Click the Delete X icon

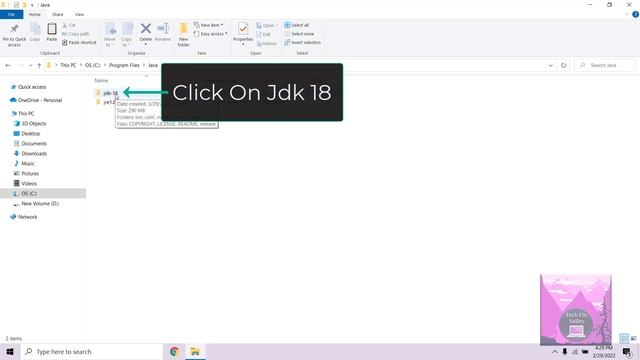pyautogui.click(x=146, y=29)
